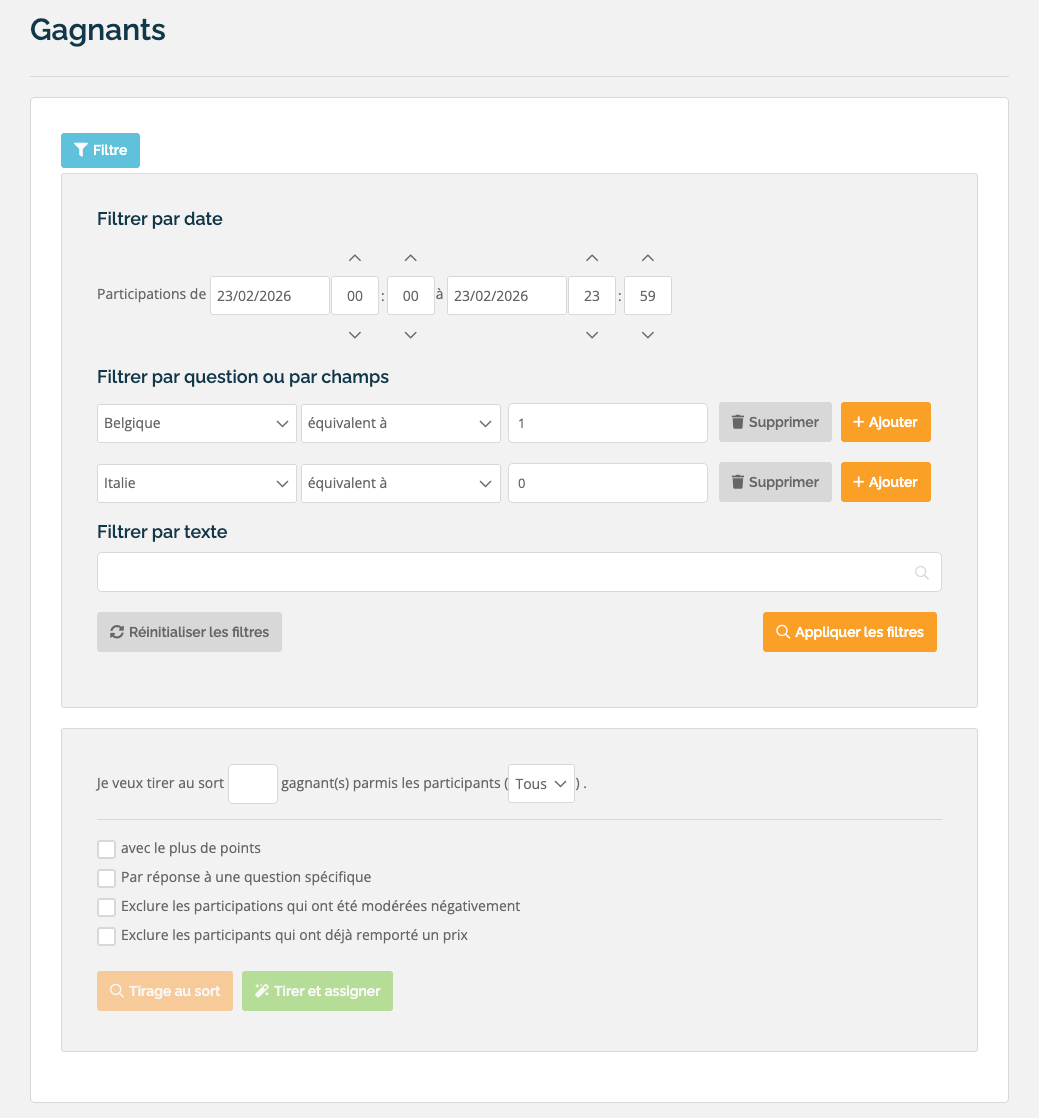Viewport: 1039px width, 1118px height.
Task: Expand the 'Tous' participants dropdown
Action: click(541, 784)
